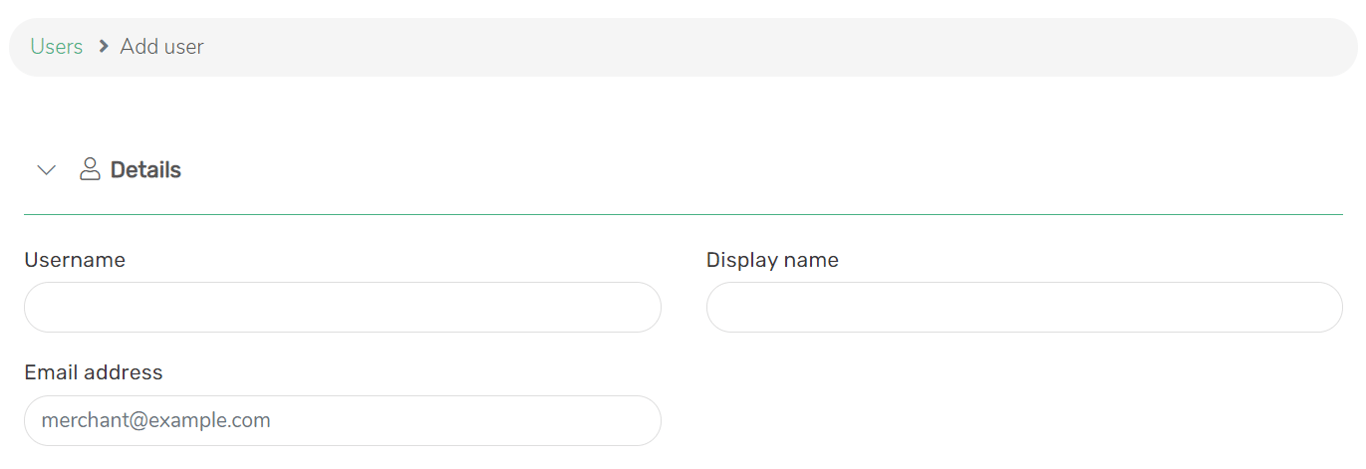Click the Email address field label

(x=93, y=372)
